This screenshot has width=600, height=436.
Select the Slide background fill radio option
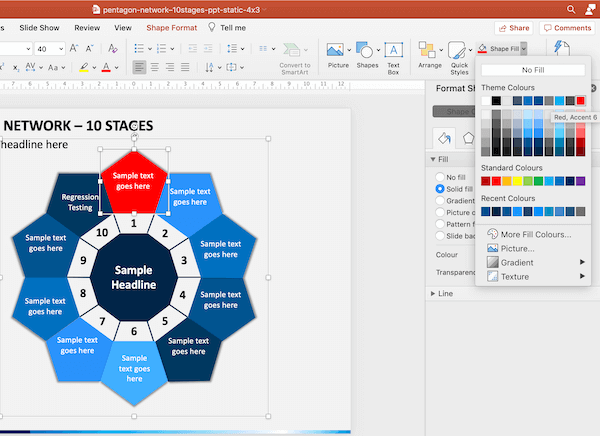440,236
